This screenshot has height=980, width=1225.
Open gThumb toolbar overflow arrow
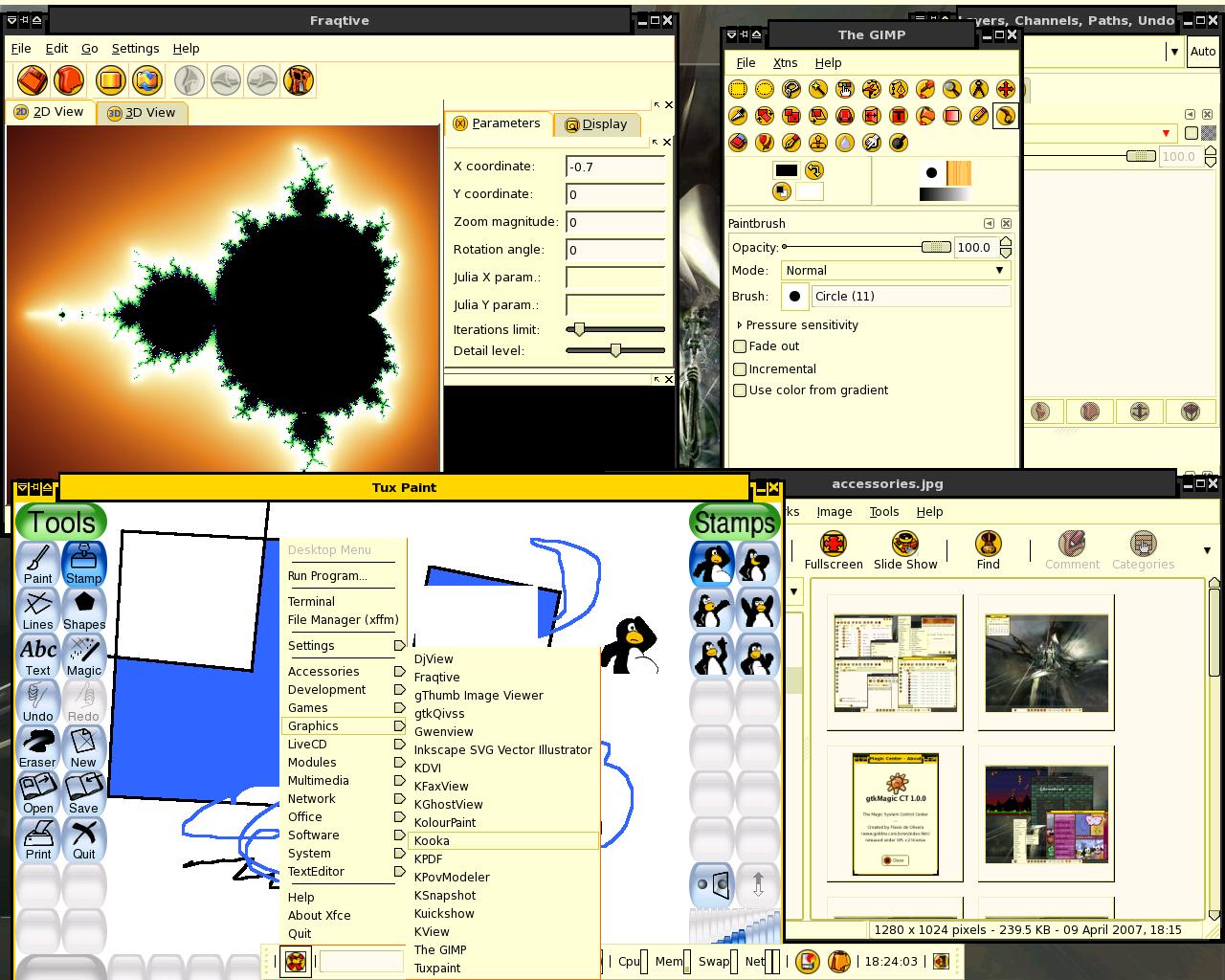tap(1206, 550)
